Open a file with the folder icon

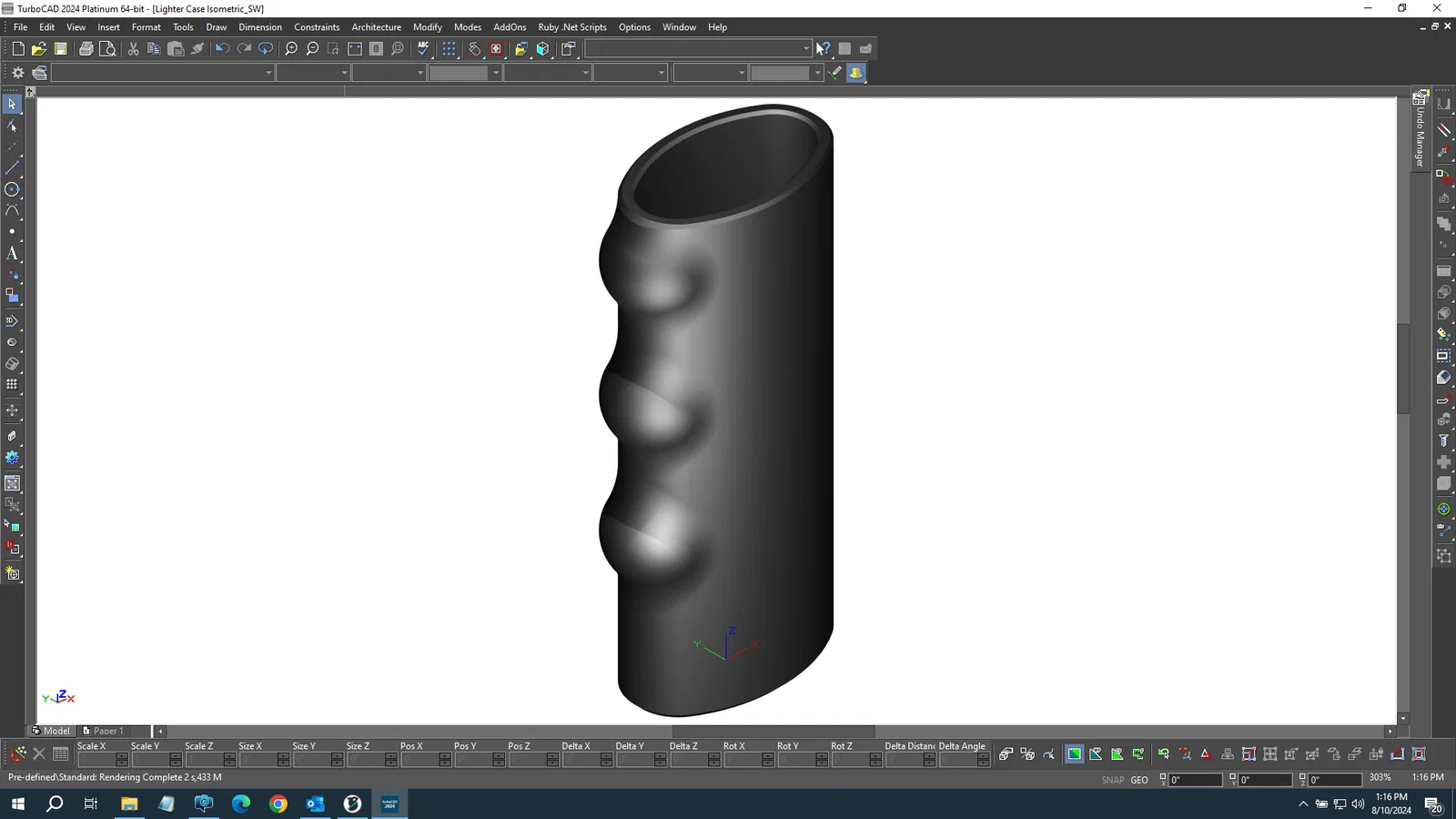pos(39,49)
